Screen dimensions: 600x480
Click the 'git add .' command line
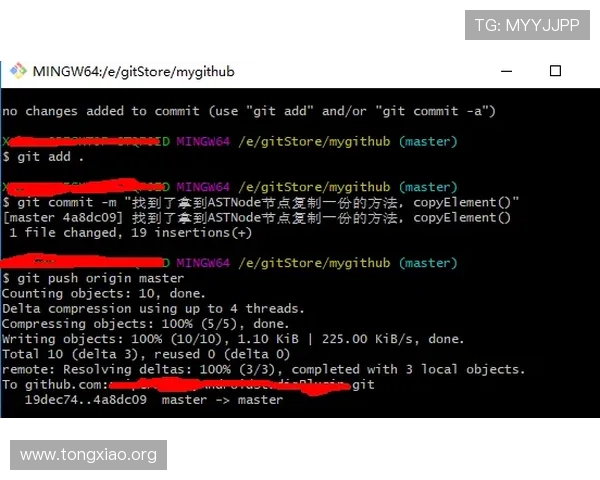[x=44, y=157]
